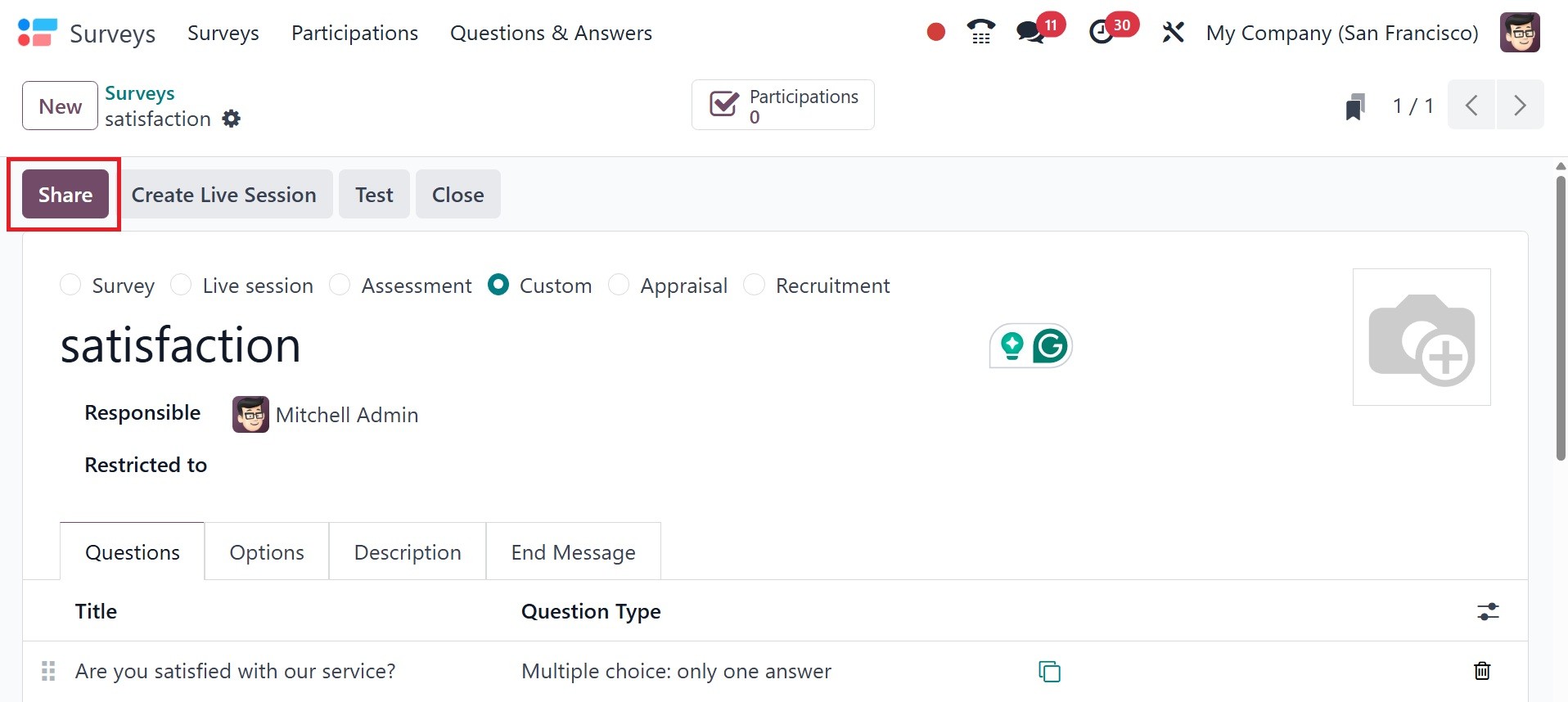Click the Share button
The height and width of the screenshot is (702, 1568).
pyautogui.click(x=65, y=195)
